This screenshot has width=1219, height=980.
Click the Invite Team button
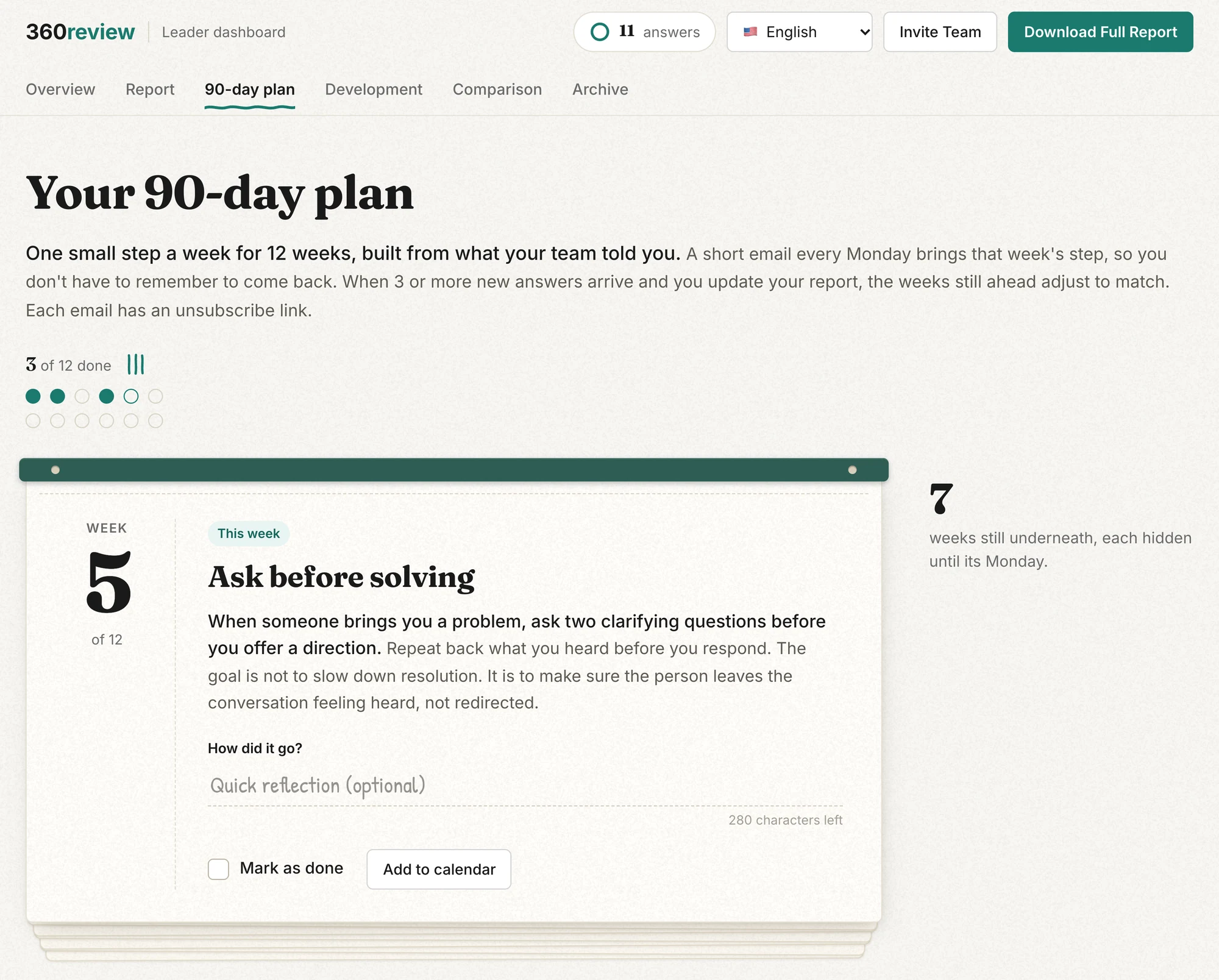(x=940, y=32)
